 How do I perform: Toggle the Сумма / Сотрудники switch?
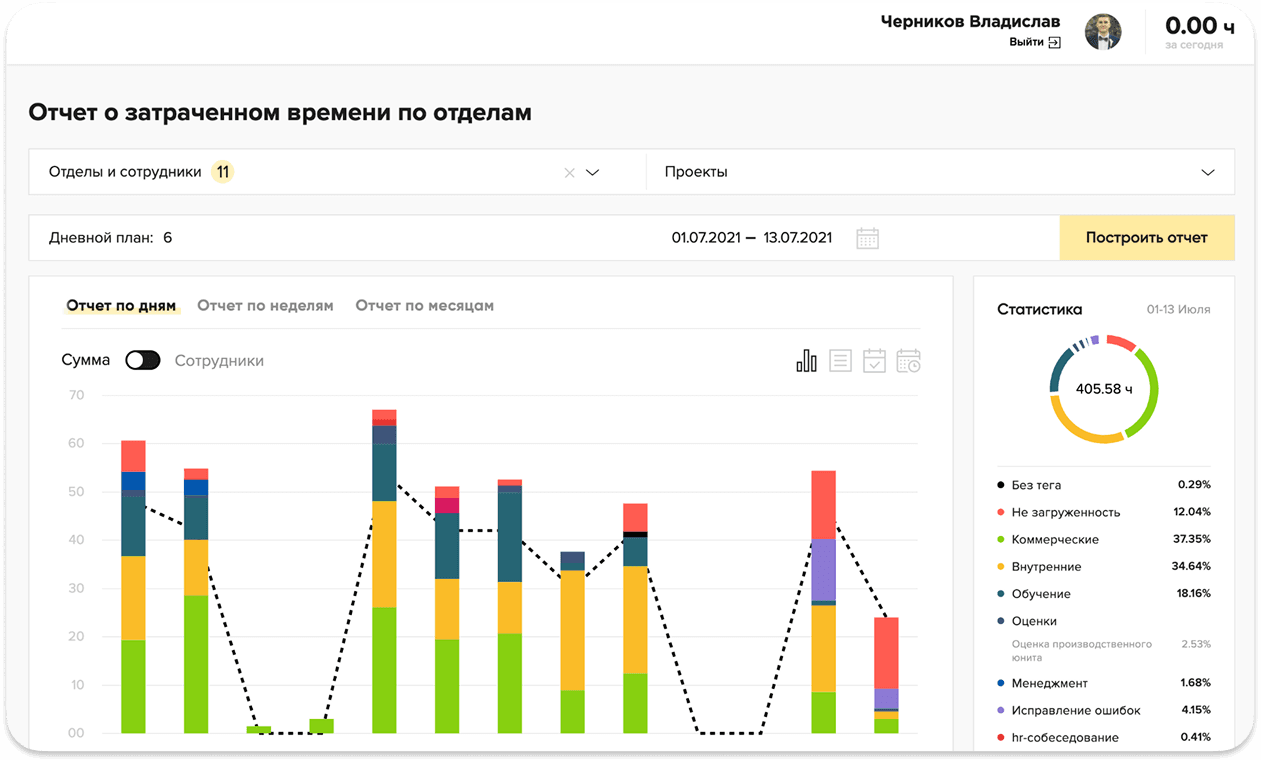click(143, 361)
